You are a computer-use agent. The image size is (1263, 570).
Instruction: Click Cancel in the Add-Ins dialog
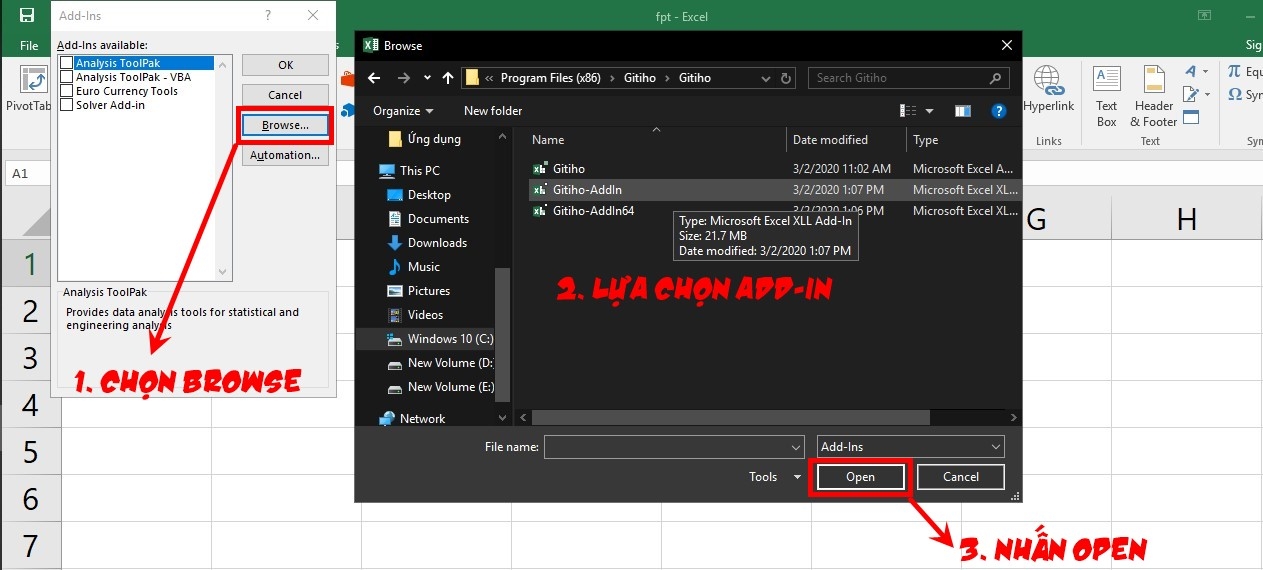click(x=285, y=95)
